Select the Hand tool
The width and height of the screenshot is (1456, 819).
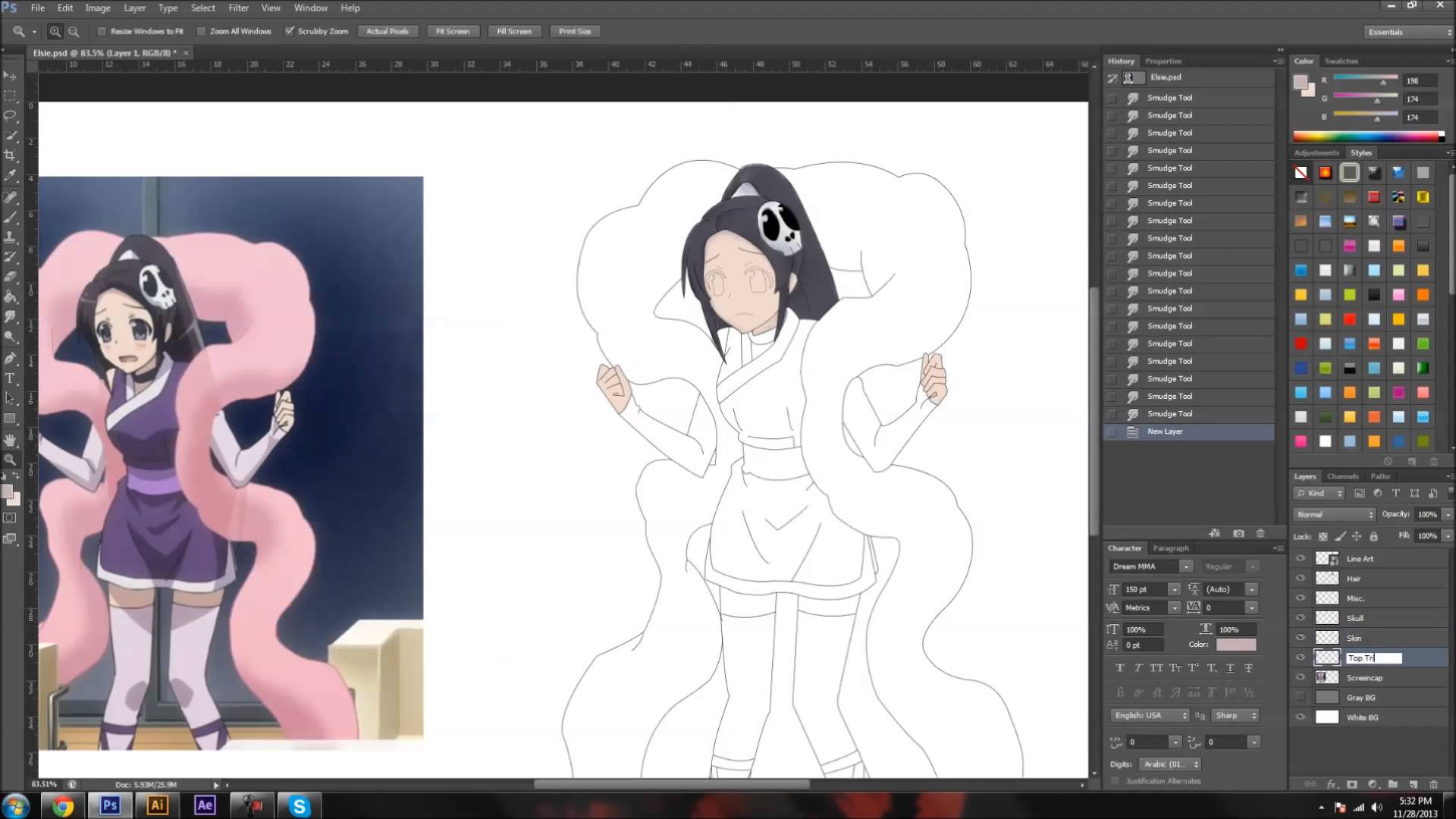point(11,440)
